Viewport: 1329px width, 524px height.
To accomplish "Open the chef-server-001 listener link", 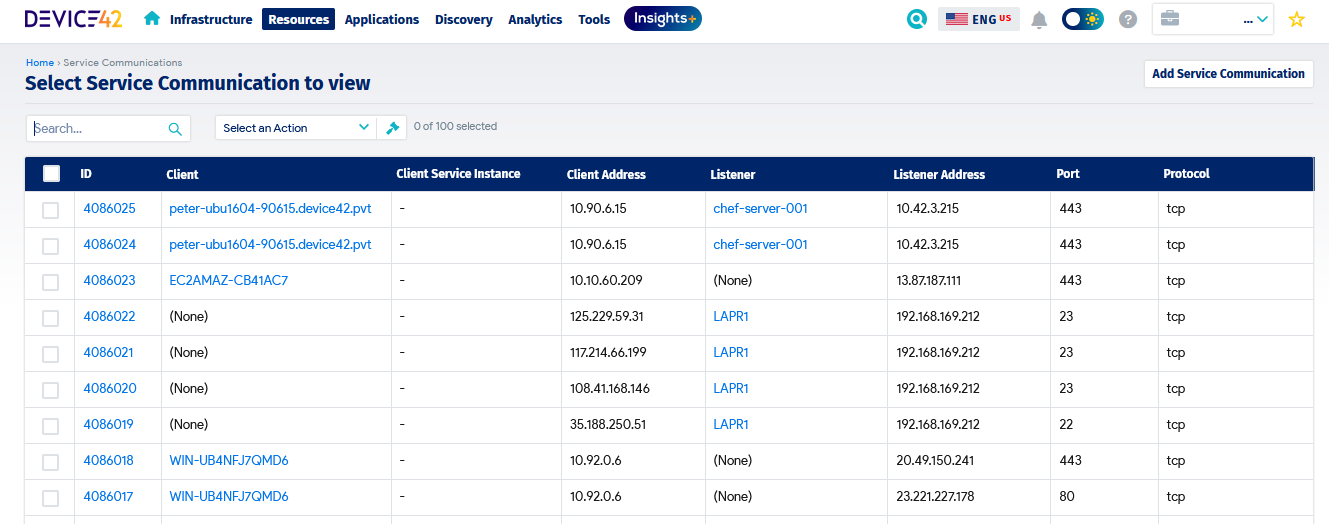I will [x=760, y=209].
